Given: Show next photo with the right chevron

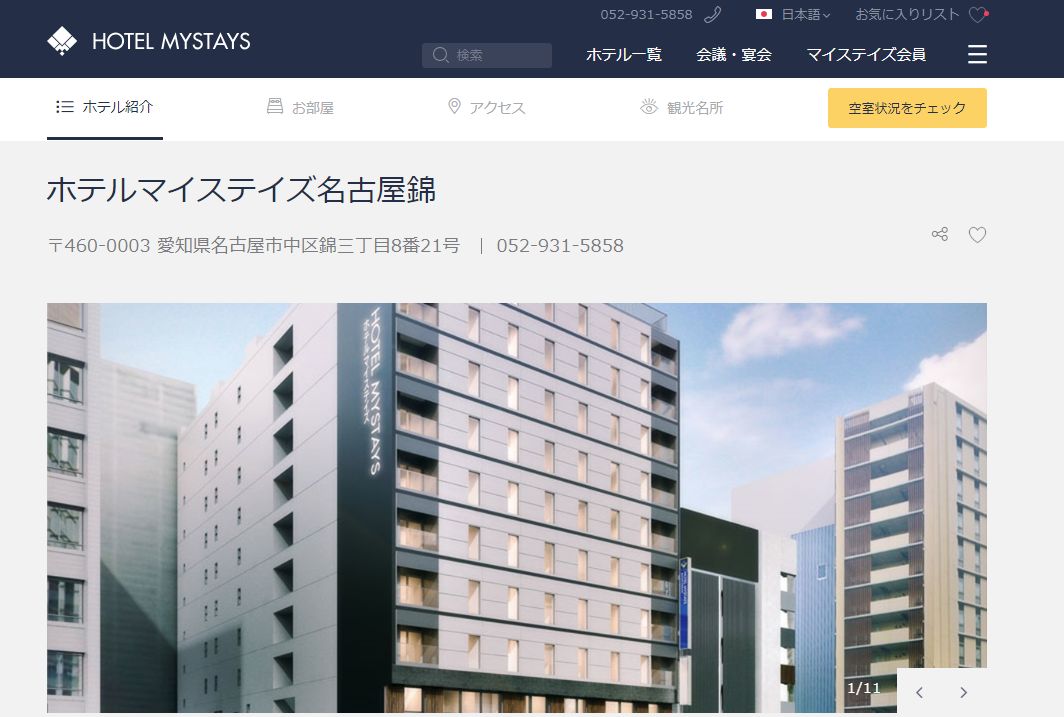Looking at the screenshot, I should [x=964, y=693].
